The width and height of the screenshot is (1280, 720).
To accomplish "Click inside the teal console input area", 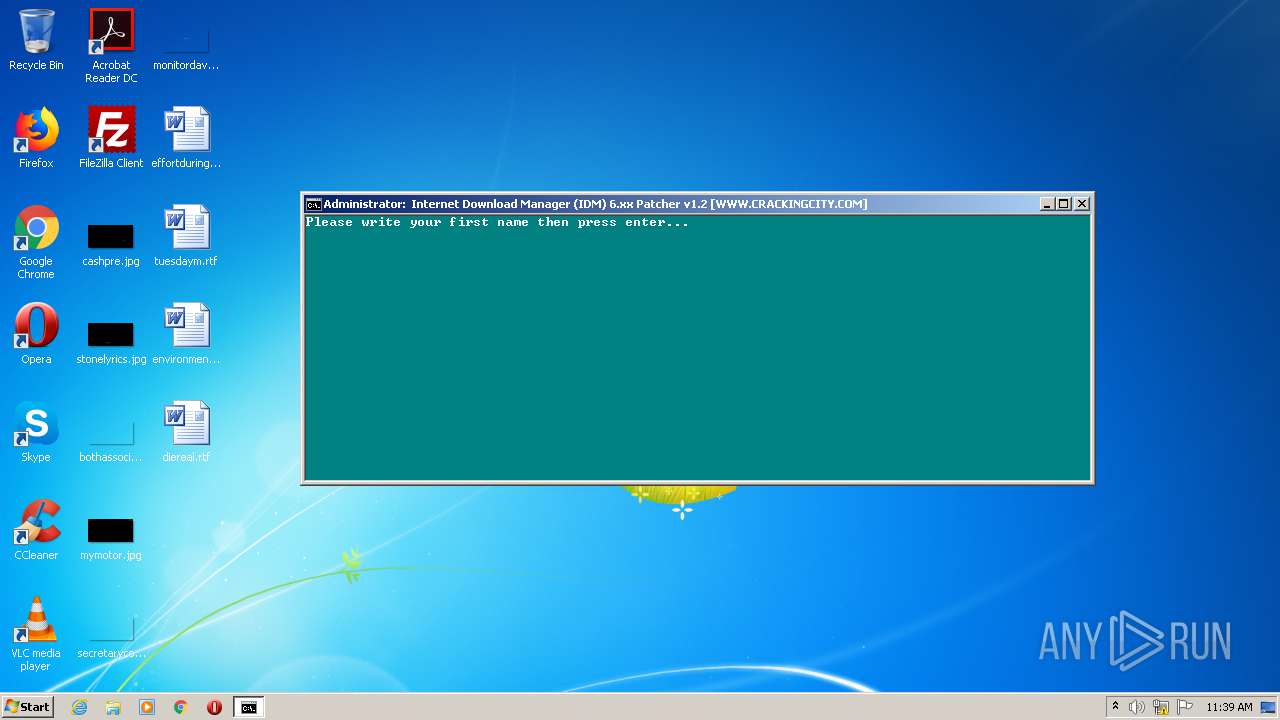I will [x=697, y=350].
